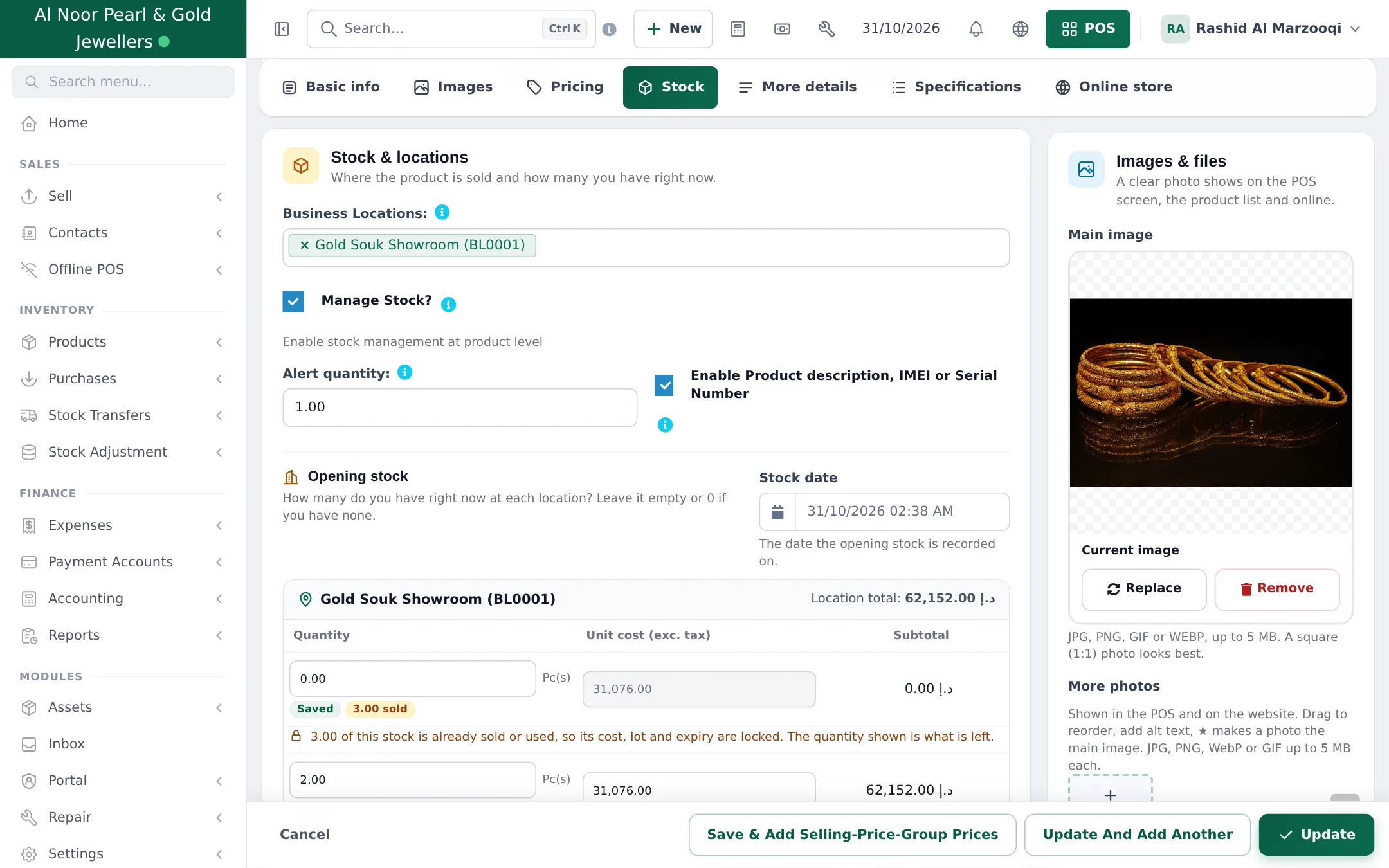Image resolution: width=1389 pixels, height=868 pixels.
Task: Click the Stock date calendar icon
Action: click(777, 512)
